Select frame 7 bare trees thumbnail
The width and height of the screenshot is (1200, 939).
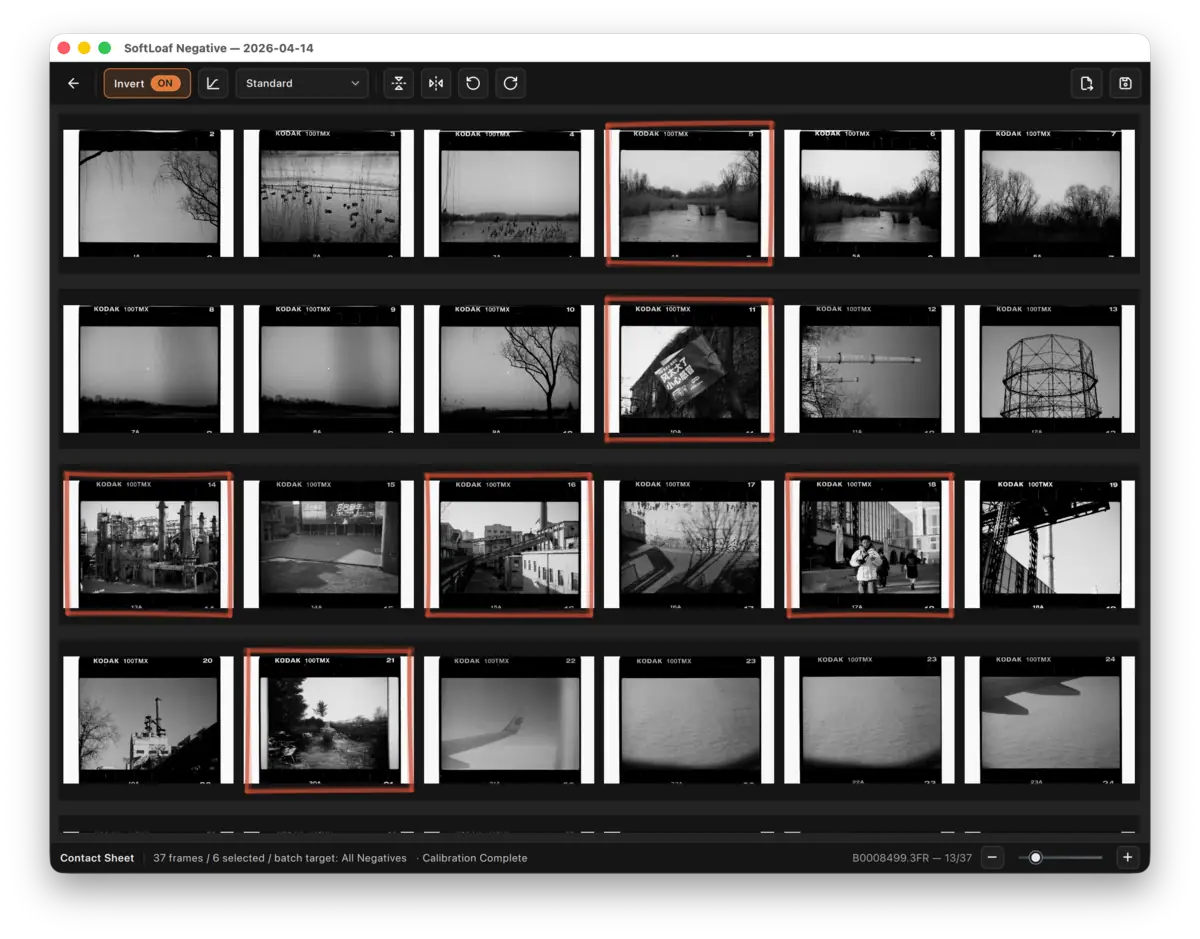coord(1049,193)
